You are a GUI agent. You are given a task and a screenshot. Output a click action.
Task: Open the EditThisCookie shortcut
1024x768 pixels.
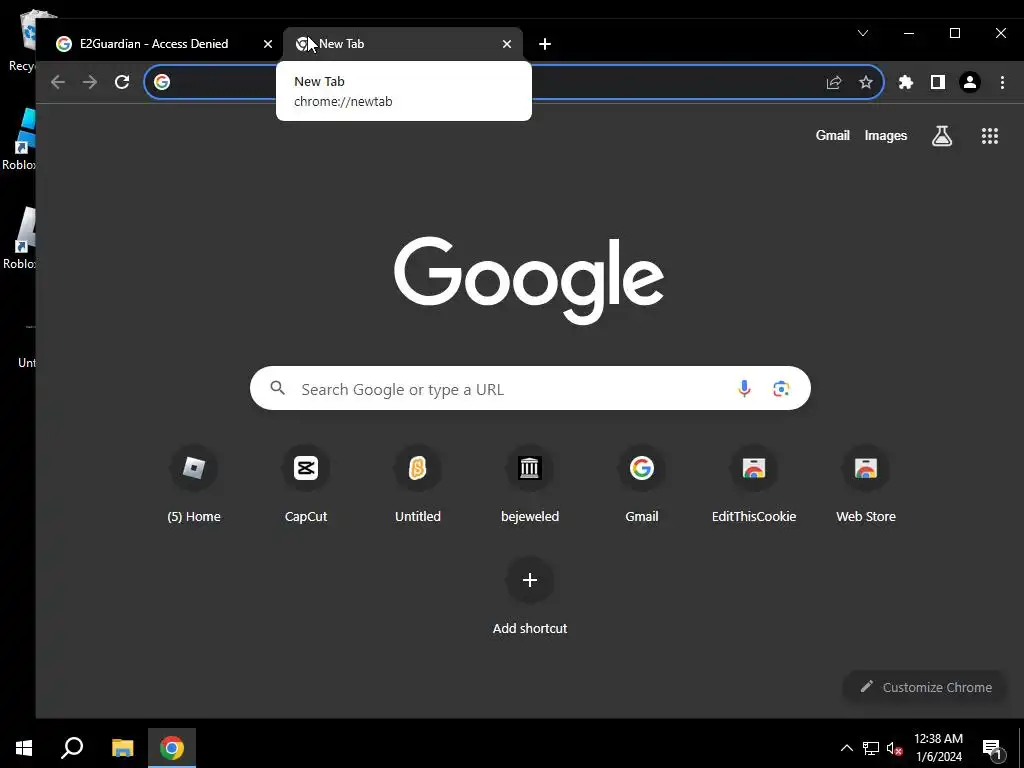coord(754,485)
